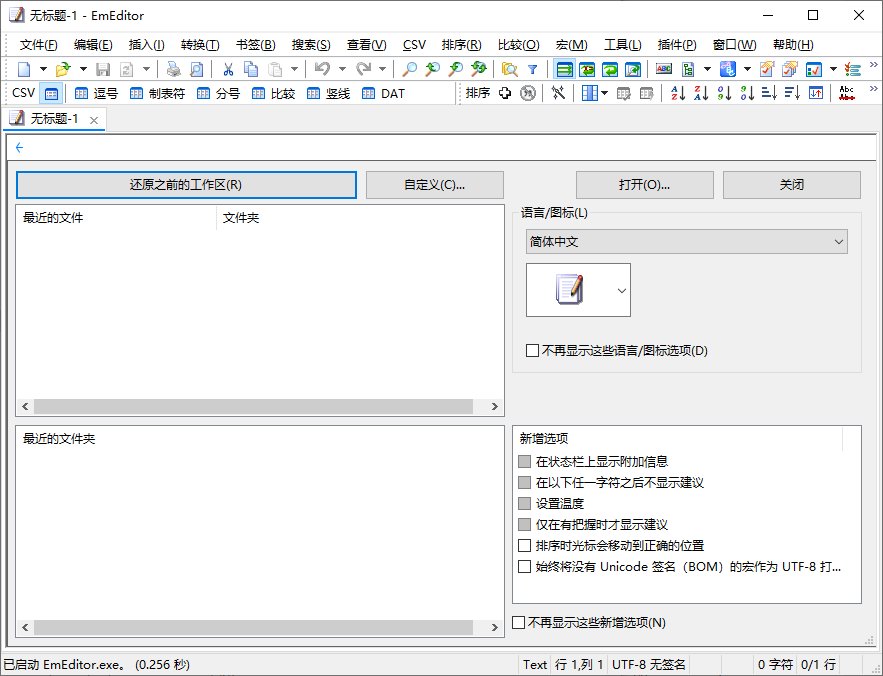This screenshot has height=676, width=883.
Task: Click the Find in Files icon
Action: tap(510, 69)
